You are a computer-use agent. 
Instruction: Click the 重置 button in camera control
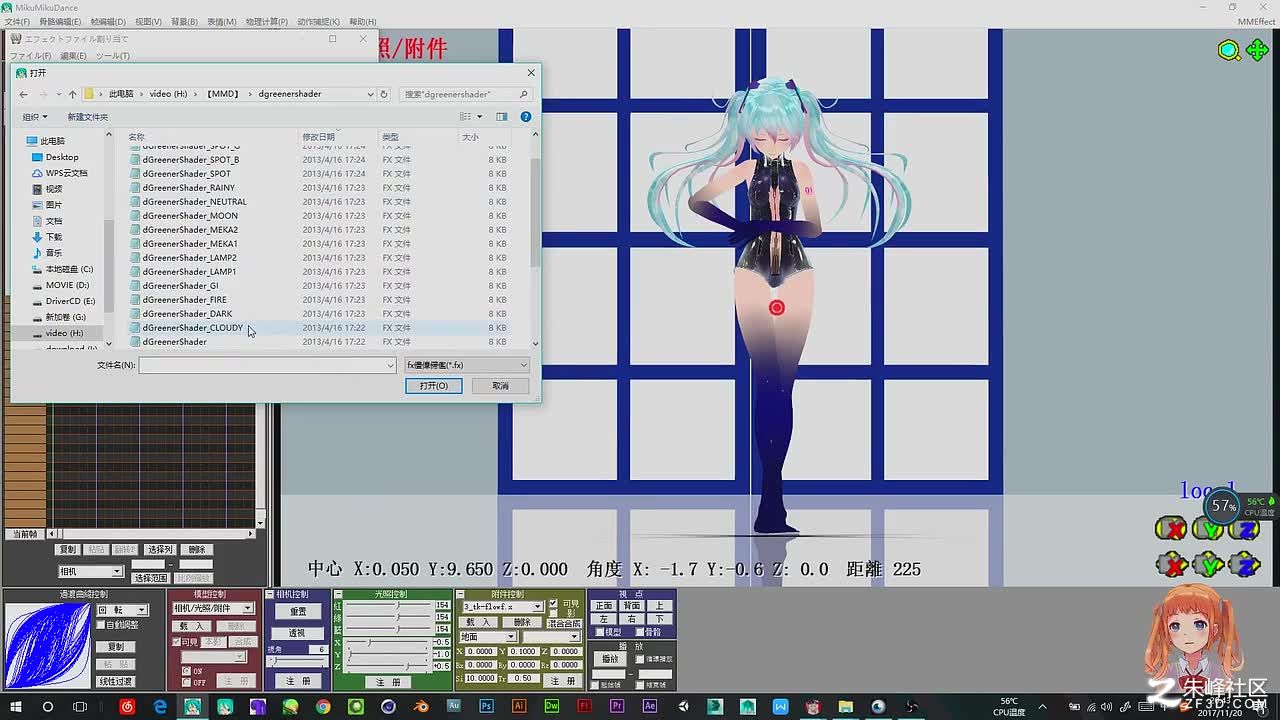click(298, 611)
